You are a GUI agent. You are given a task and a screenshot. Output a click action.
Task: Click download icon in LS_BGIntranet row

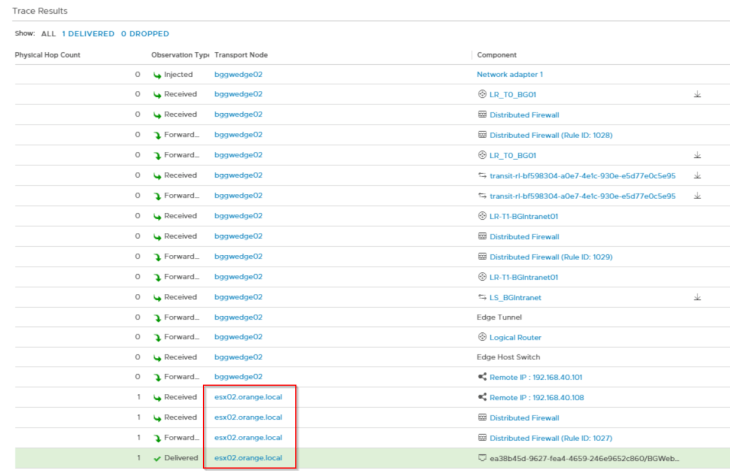(697, 297)
